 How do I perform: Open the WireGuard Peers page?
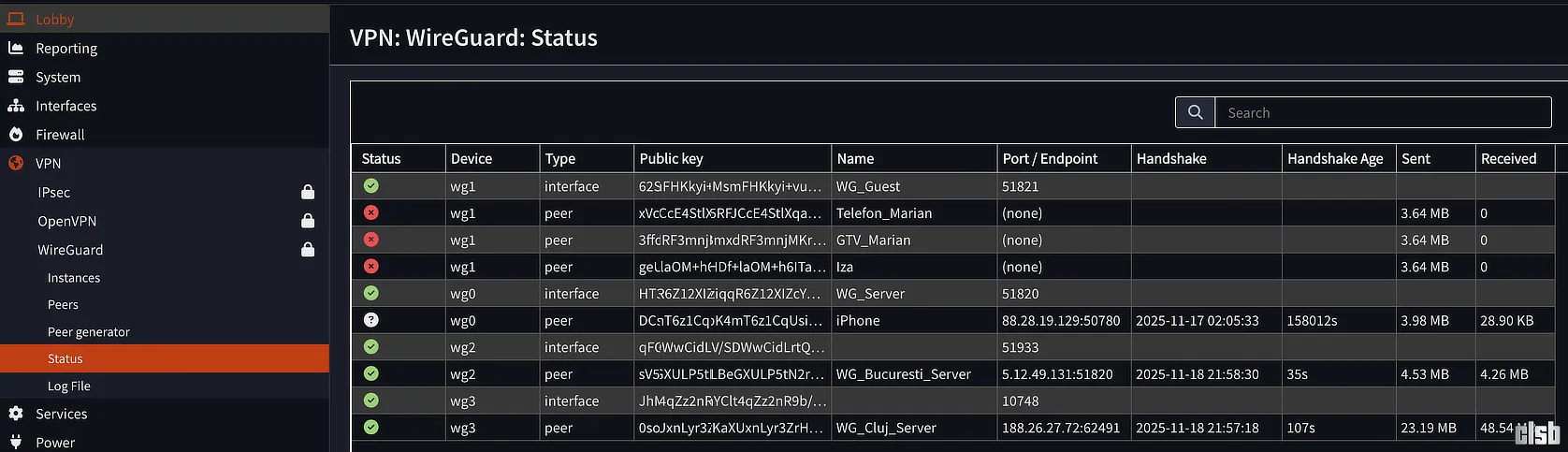point(63,305)
